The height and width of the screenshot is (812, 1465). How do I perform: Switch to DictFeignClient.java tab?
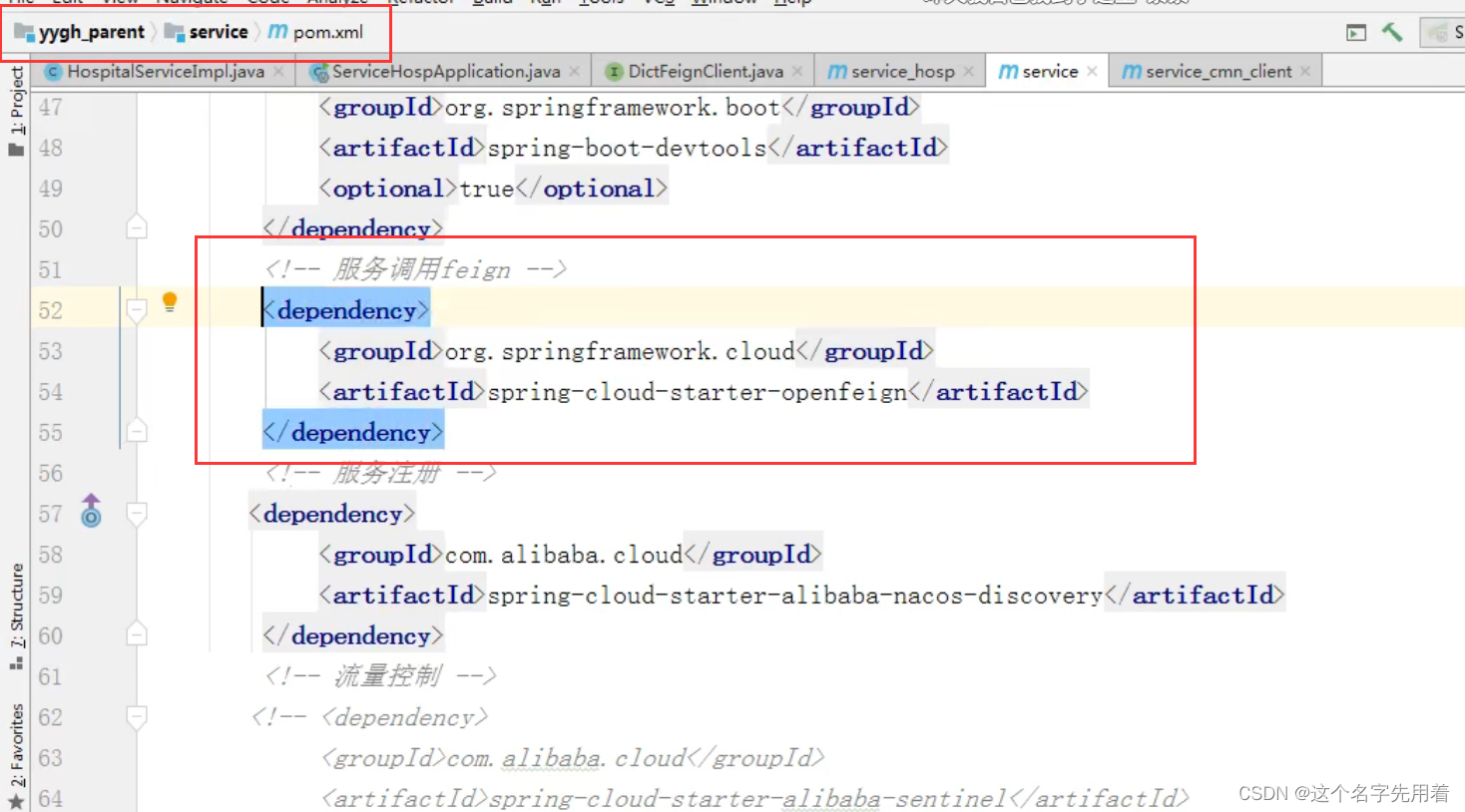tap(706, 72)
